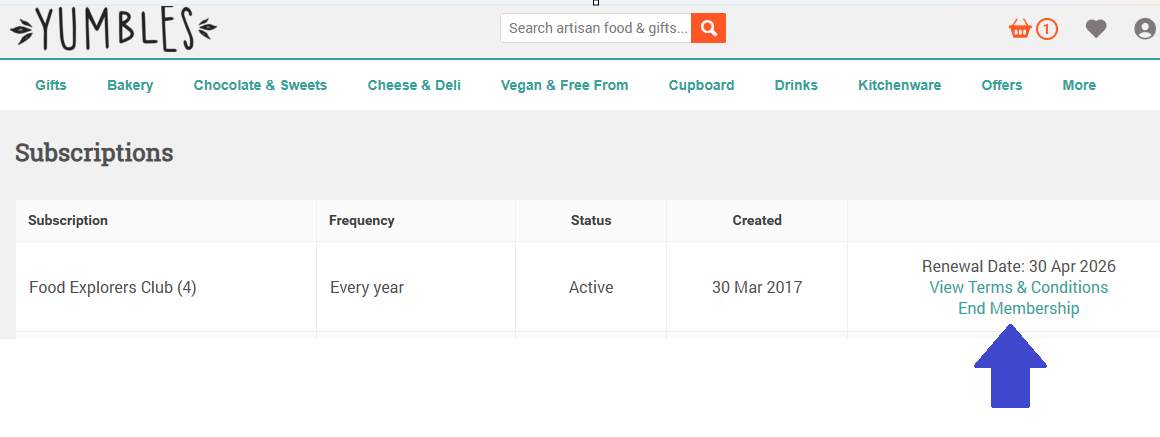Image resolution: width=1160 pixels, height=437 pixels.
Task: Click View Terms & Conditions link
Action: [x=1018, y=287]
